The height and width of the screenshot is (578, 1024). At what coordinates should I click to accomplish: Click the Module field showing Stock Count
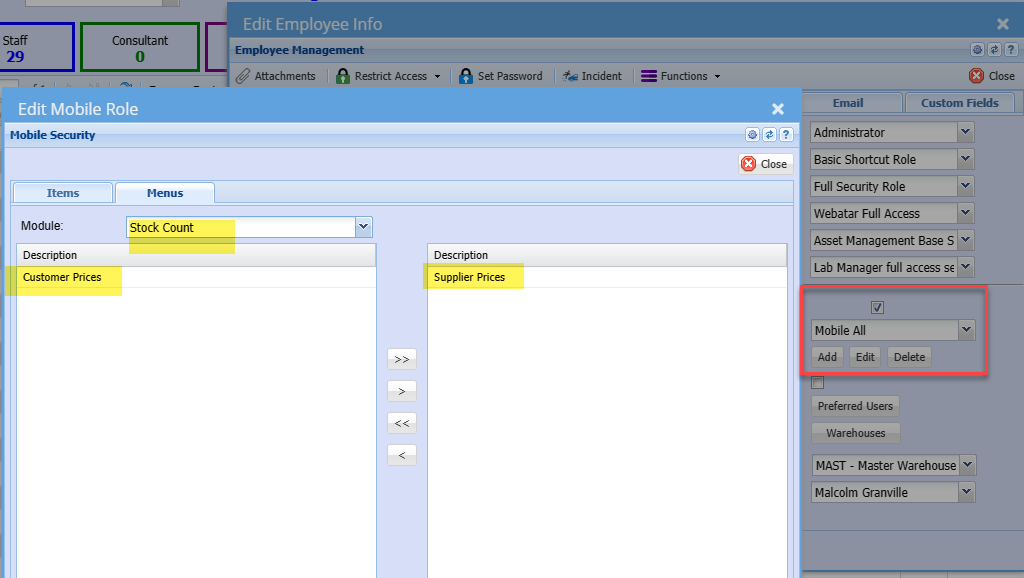click(241, 227)
